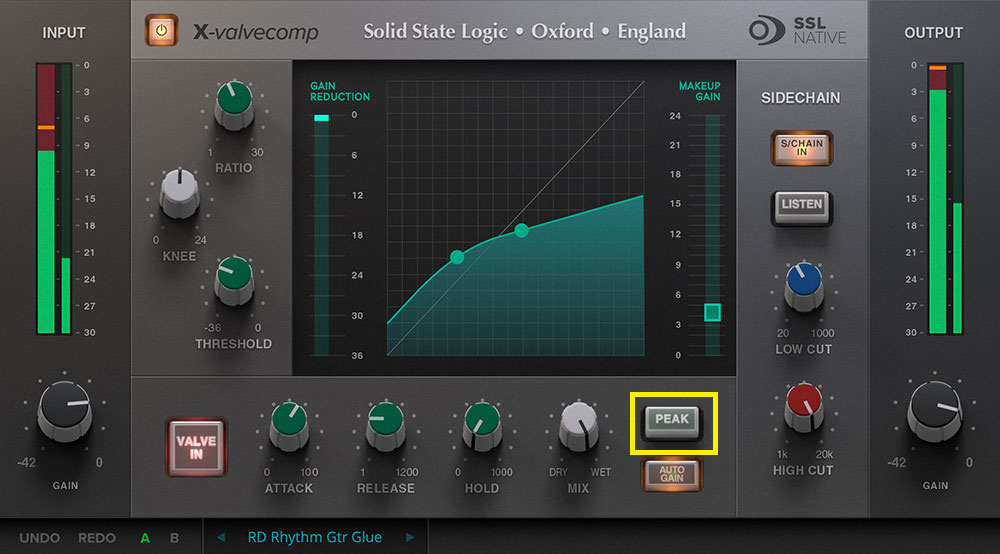Open the RD Rhythm Gtr Glue preset list
This screenshot has height=554, width=1000.
(x=315, y=537)
